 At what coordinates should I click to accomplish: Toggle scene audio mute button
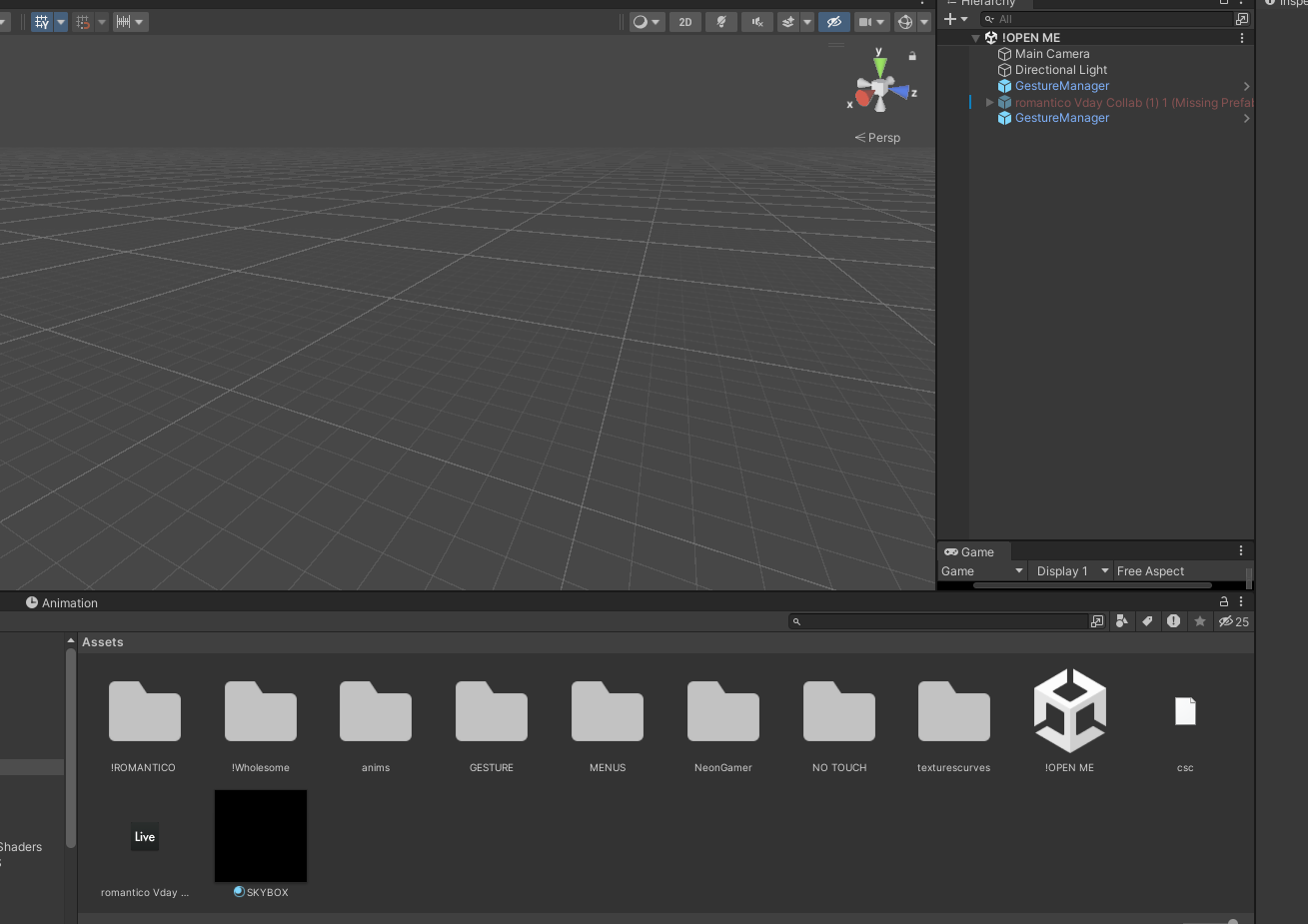[x=757, y=22]
